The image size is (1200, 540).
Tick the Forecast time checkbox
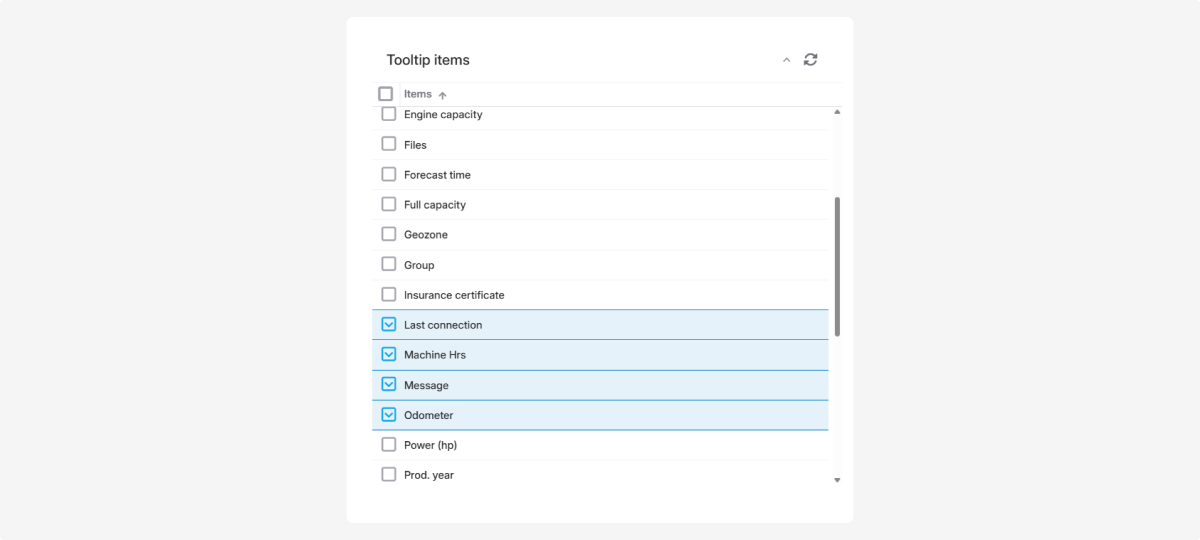click(x=389, y=174)
